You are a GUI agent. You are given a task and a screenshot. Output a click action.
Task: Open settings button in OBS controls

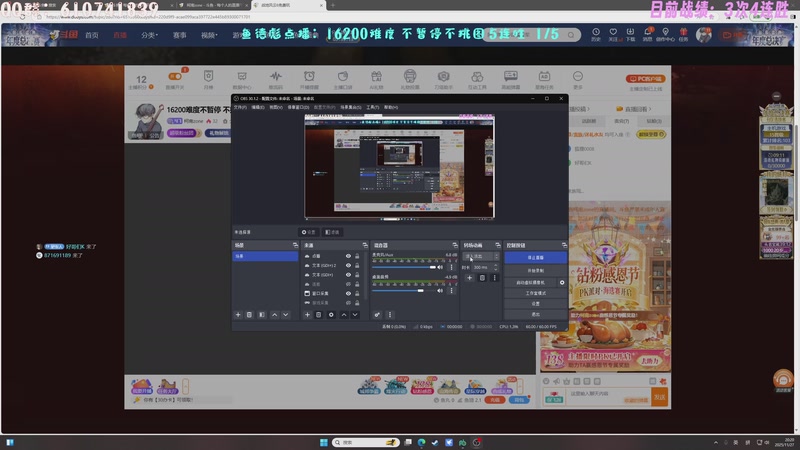(535, 304)
